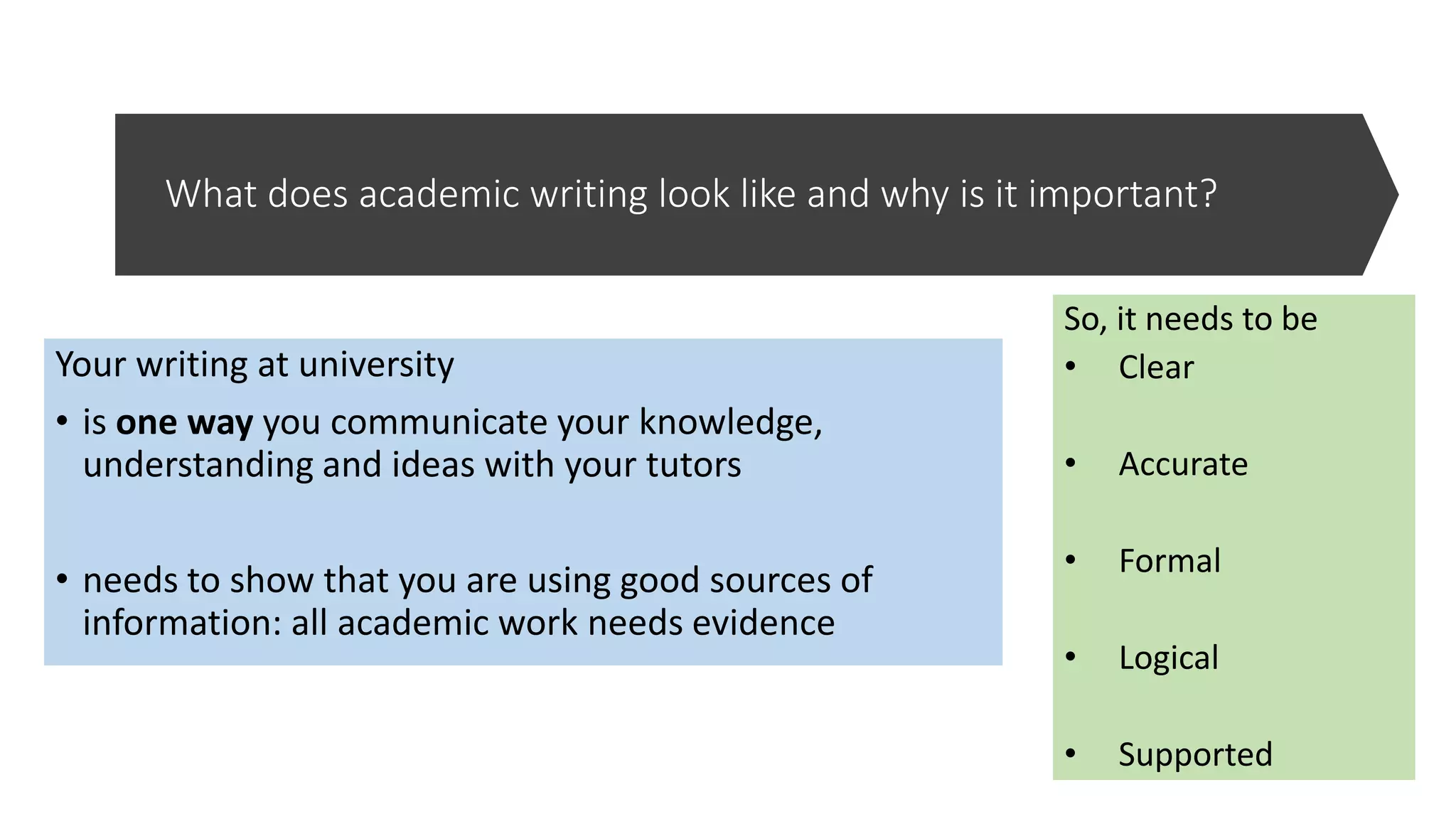The image size is (1456, 819).
Task: Click the bullet dot beside "Accurate"
Action: (x=1071, y=463)
